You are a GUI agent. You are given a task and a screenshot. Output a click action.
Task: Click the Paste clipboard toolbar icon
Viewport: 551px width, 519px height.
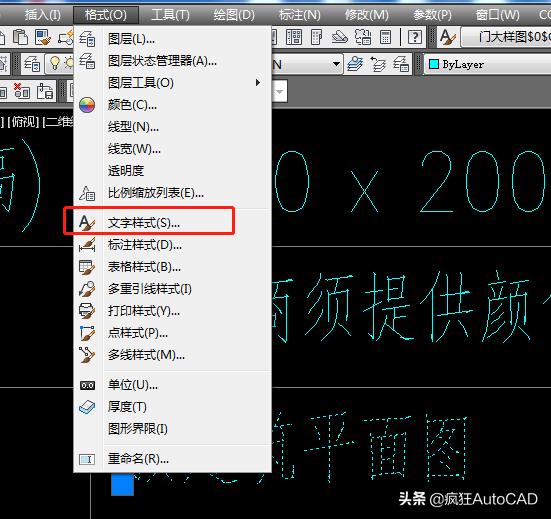(20, 37)
